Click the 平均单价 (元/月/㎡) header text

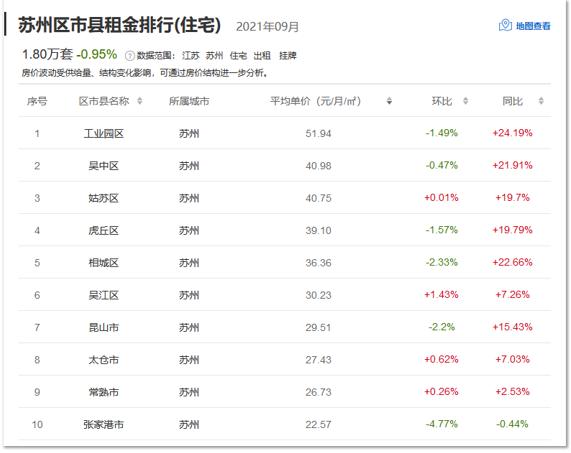[x=315, y=101]
